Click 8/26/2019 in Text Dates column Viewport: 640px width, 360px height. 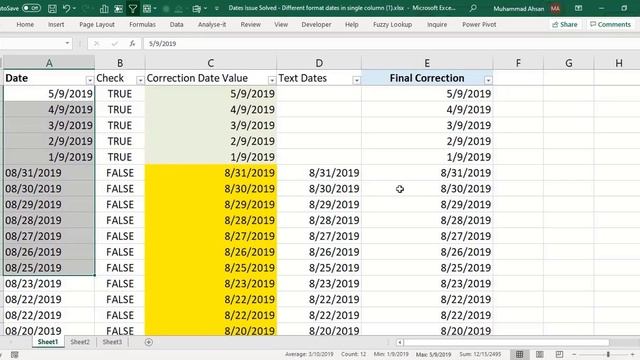pos(319,252)
